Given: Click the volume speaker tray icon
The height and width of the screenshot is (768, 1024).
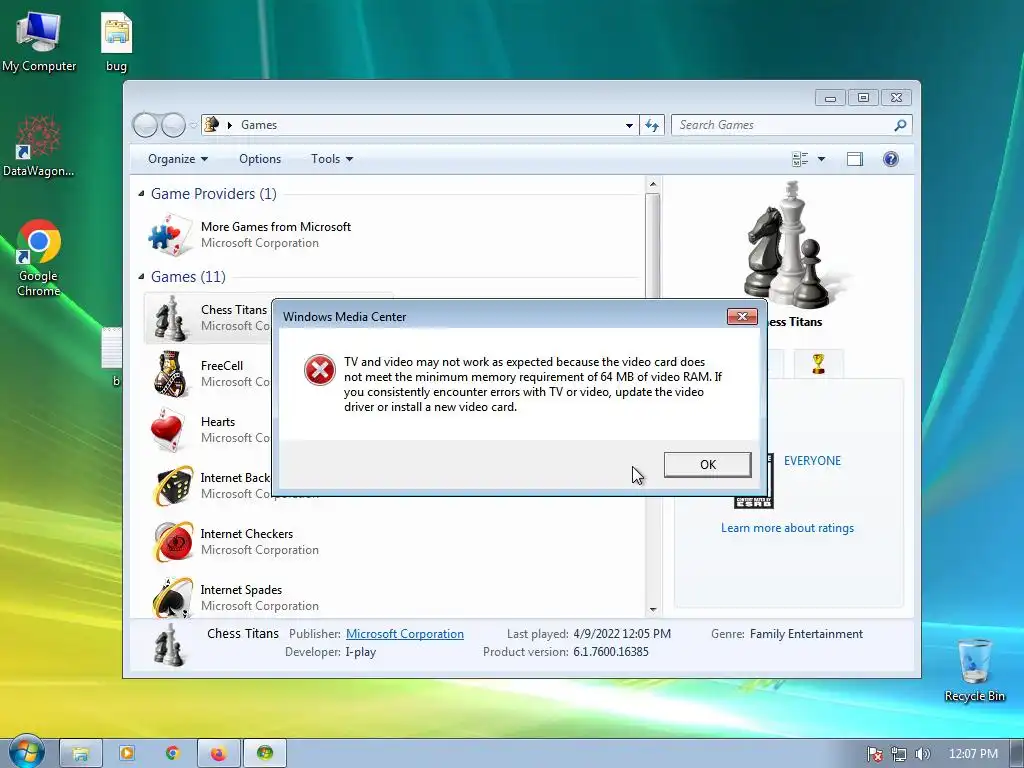Looking at the screenshot, I should tap(922, 754).
